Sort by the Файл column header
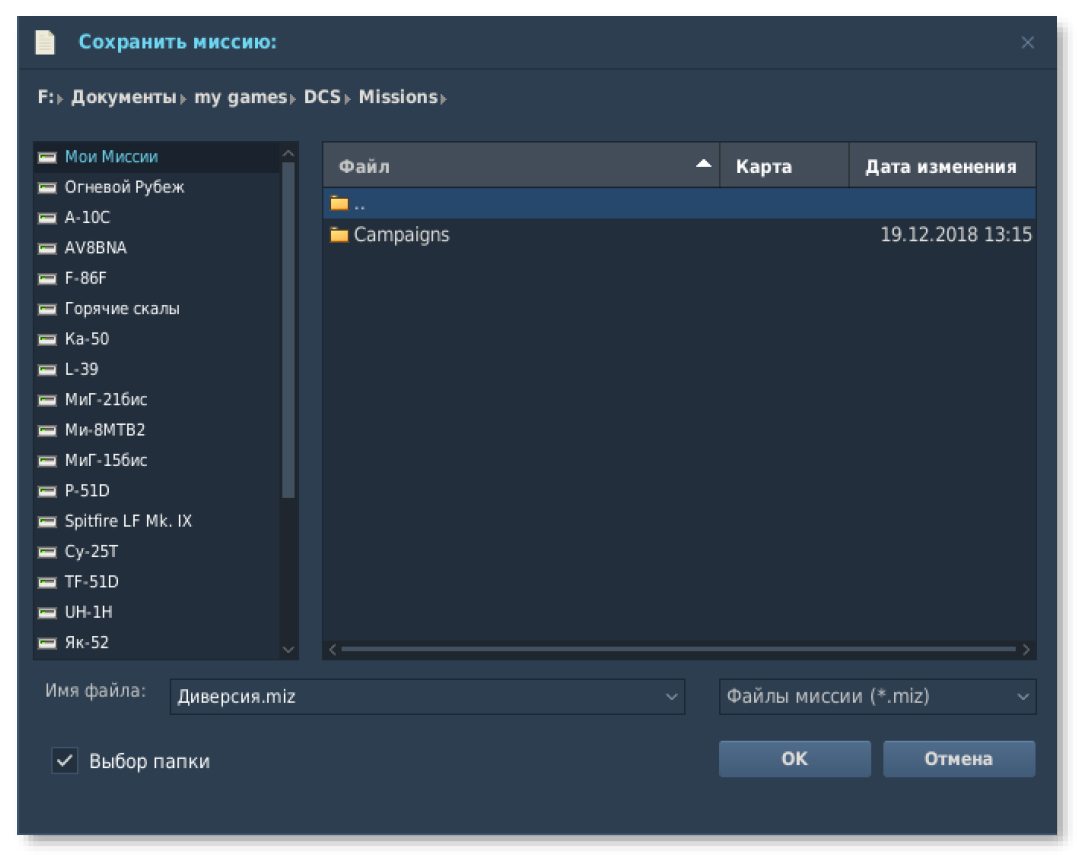The image size is (1077, 855). (x=520, y=166)
